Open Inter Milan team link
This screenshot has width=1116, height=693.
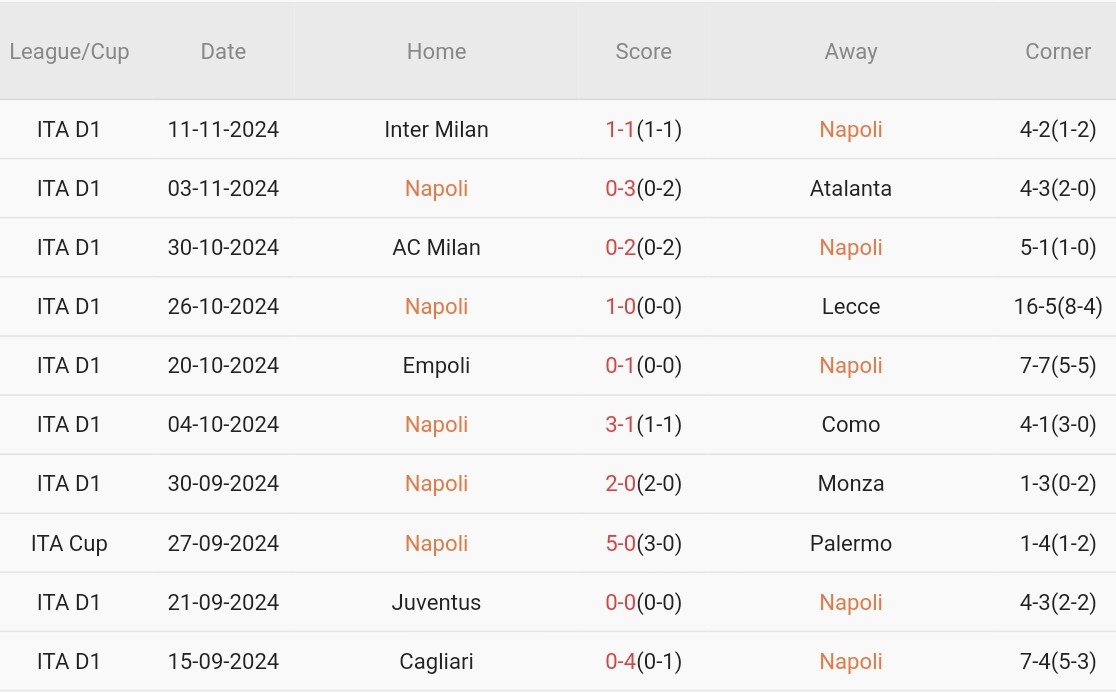(x=436, y=130)
